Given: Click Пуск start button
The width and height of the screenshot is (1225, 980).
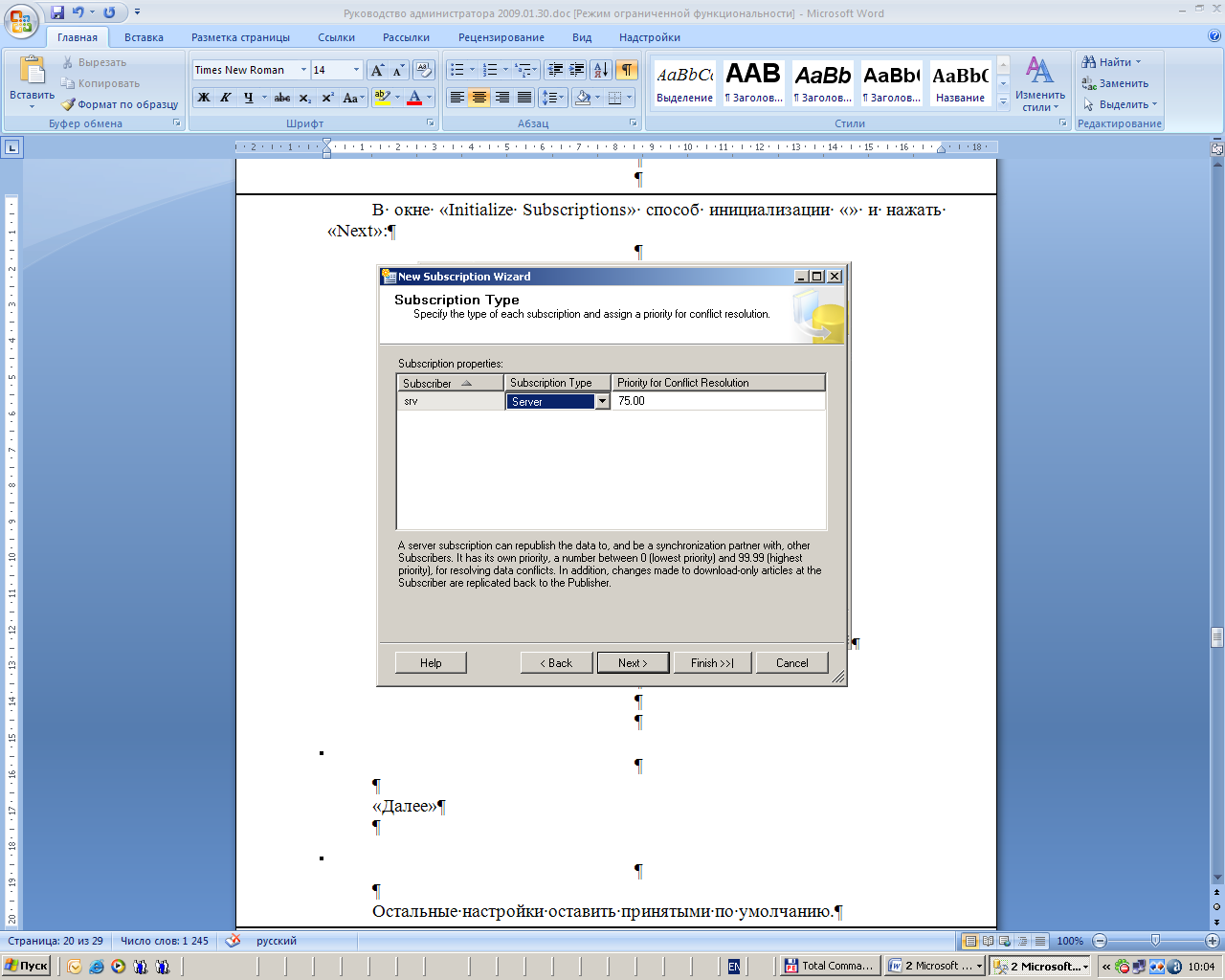Looking at the screenshot, I should point(26,966).
